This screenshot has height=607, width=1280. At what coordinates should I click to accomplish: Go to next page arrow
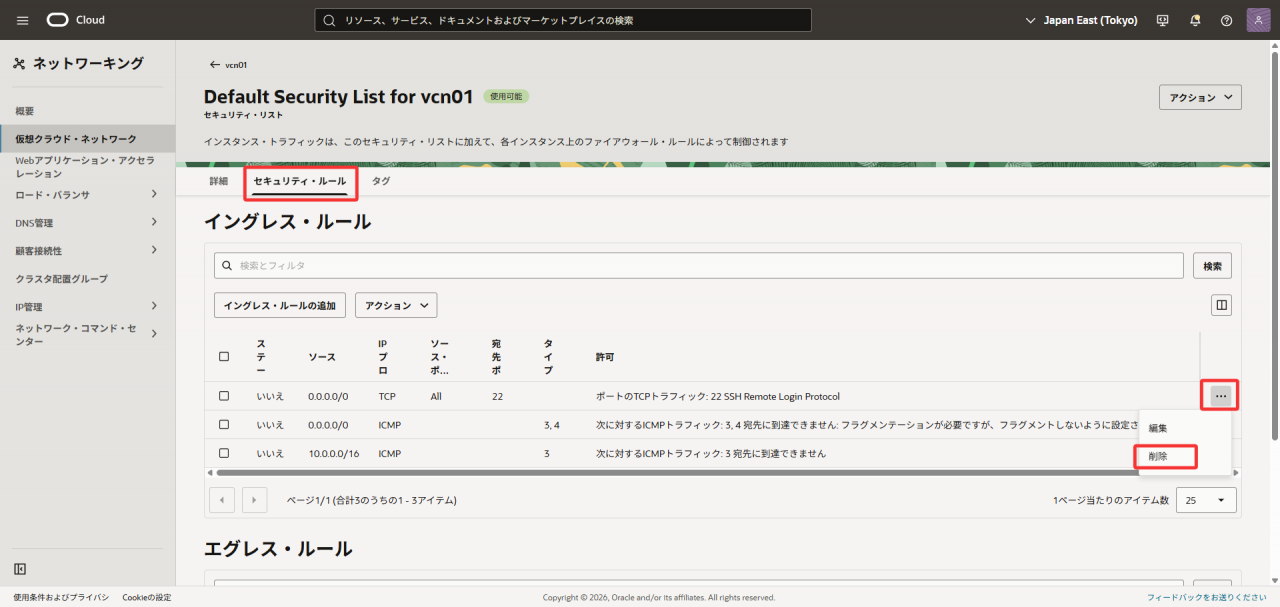(x=255, y=499)
